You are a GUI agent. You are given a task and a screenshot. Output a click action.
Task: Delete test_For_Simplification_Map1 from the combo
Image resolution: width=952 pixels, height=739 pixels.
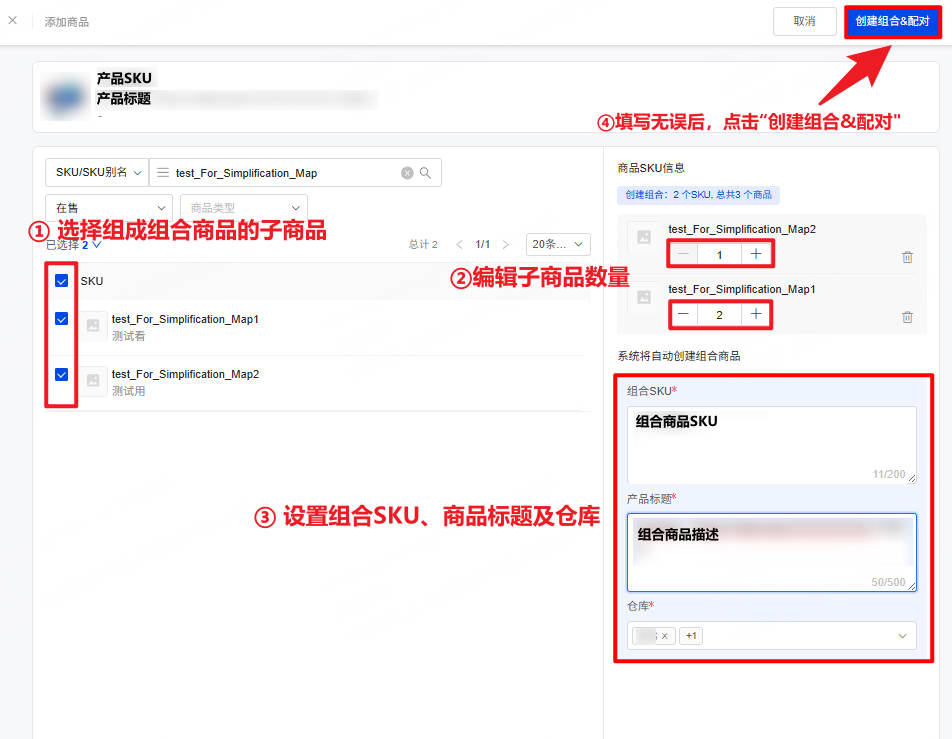[907, 317]
